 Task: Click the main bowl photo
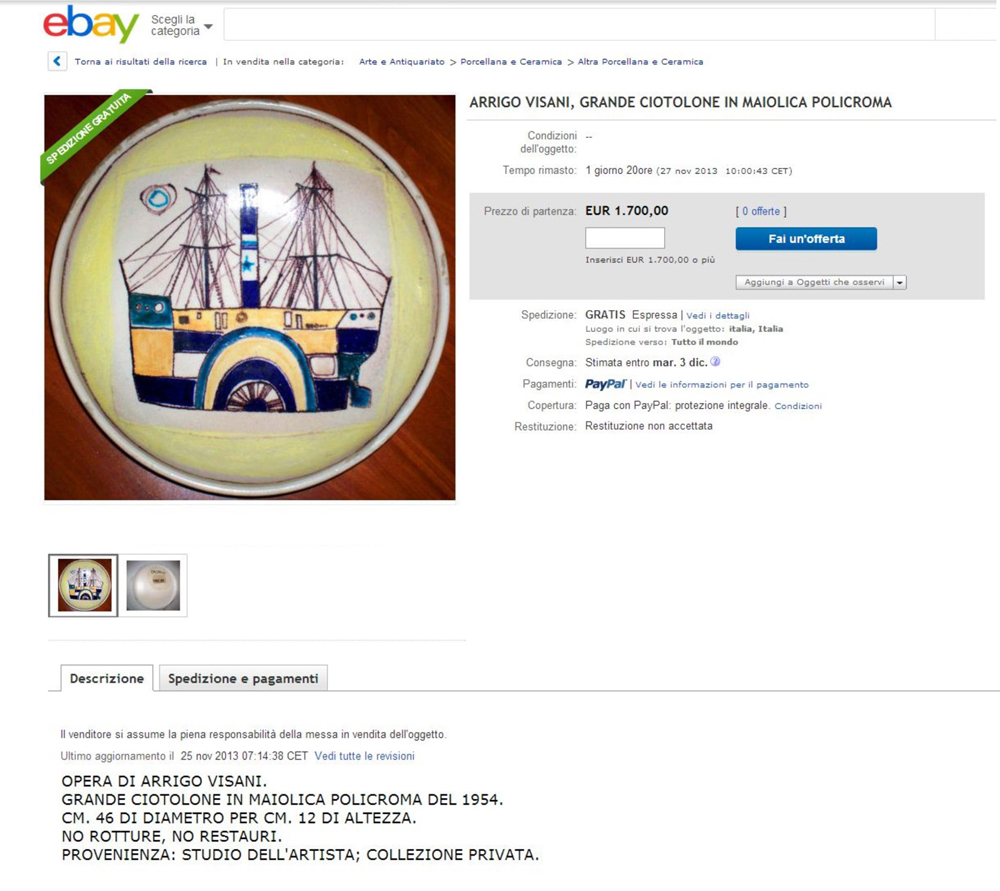click(249, 297)
